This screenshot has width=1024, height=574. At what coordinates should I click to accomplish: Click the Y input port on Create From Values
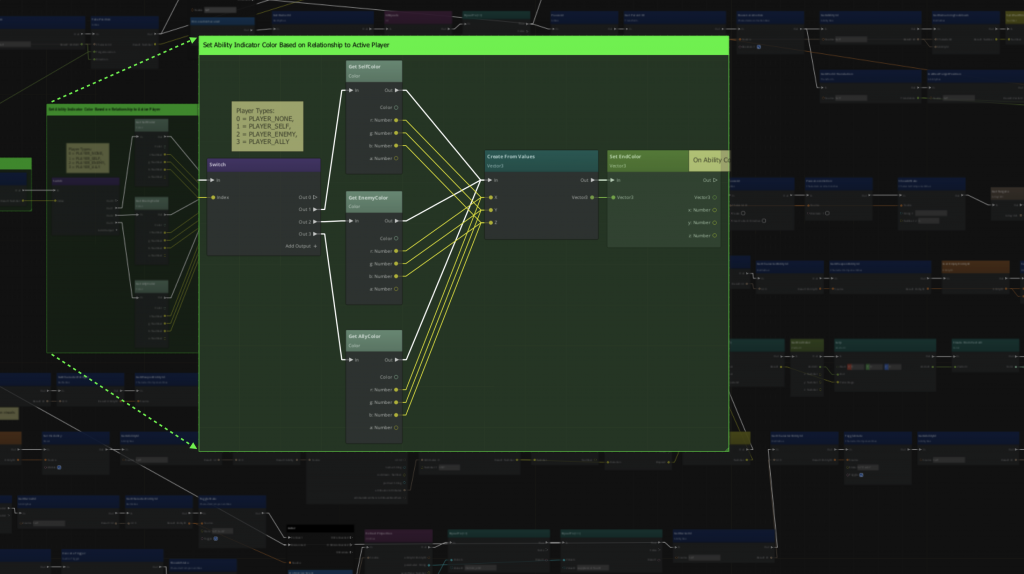coord(490,210)
